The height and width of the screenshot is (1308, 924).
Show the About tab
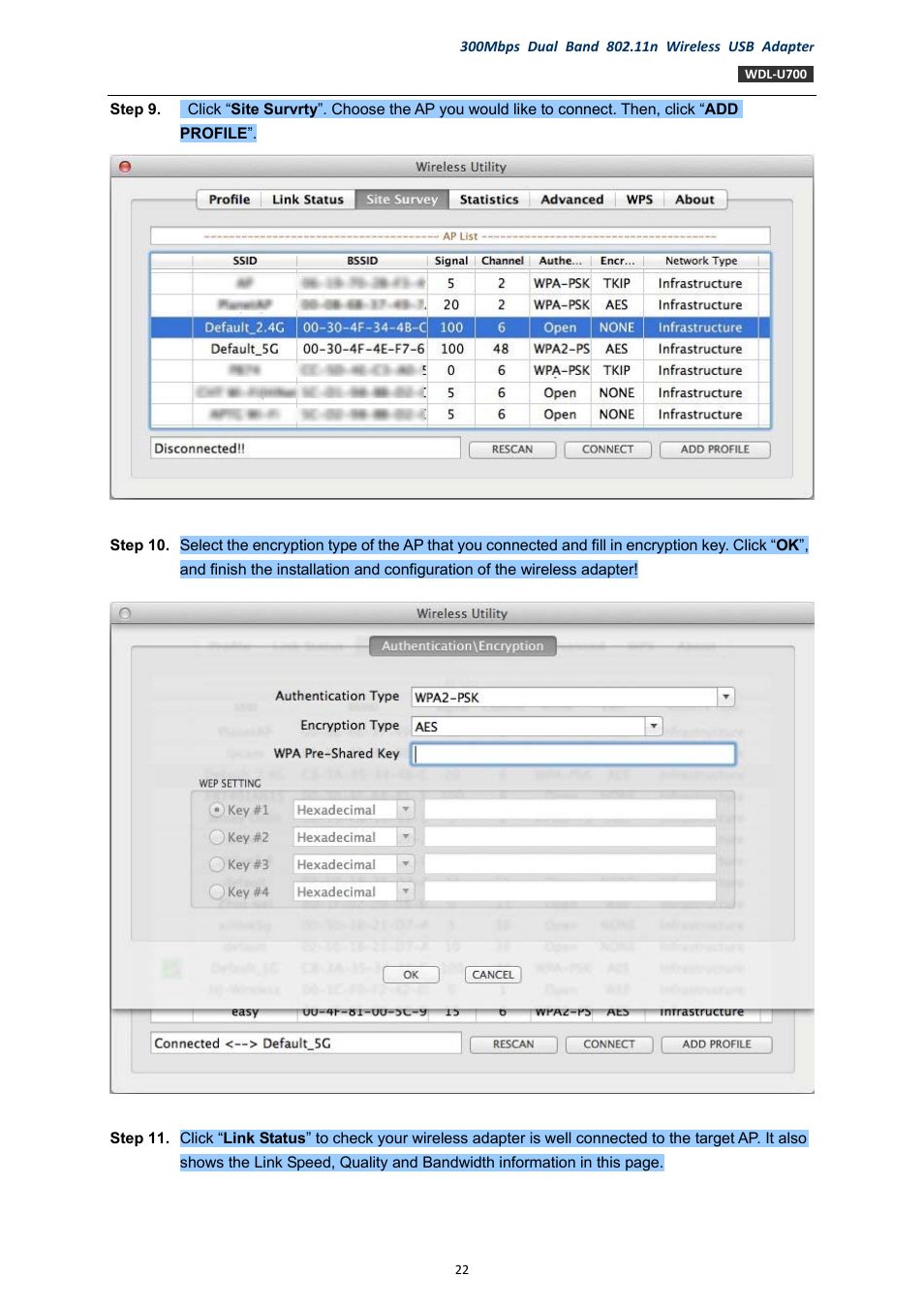695,200
